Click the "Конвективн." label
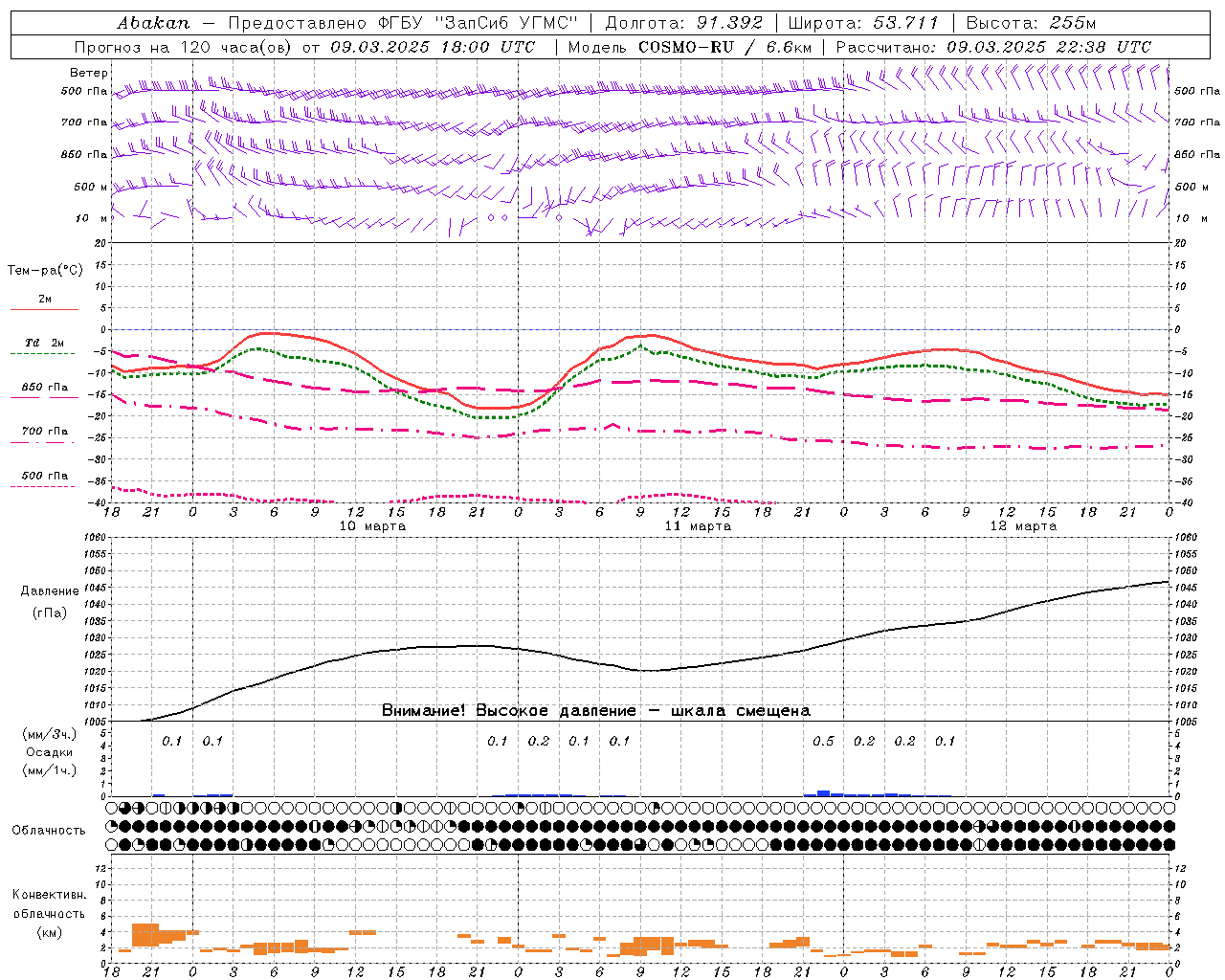The height and width of the screenshot is (980, 1225). click(x=50, y=895)
